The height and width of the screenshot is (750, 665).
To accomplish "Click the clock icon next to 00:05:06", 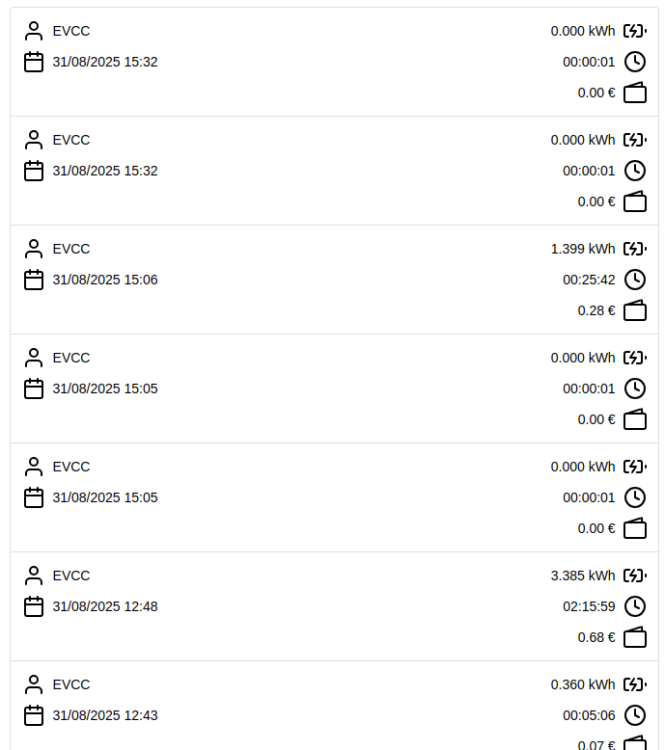I will (635, 716).
